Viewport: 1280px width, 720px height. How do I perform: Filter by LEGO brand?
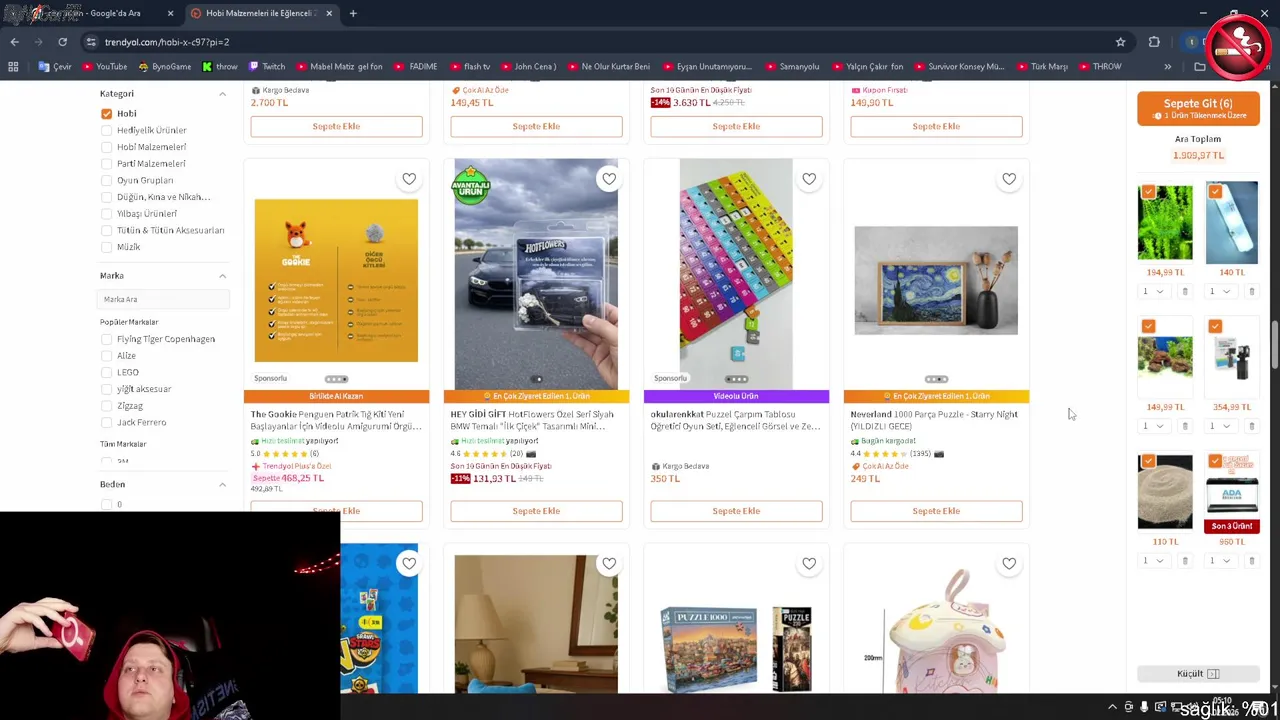(x=106, y=372)
